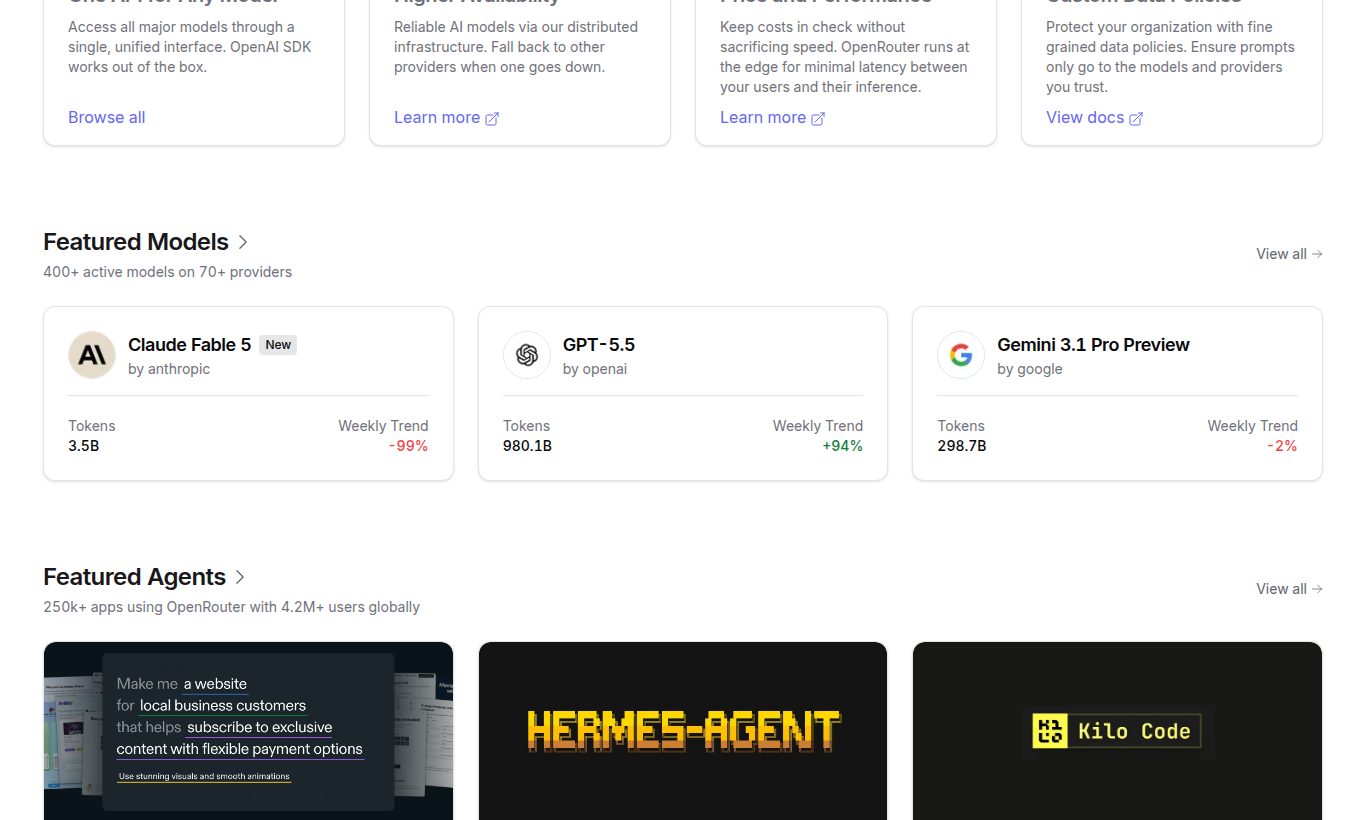Click '400+ active models on 70+ providers' text
The width and height of the screenshot is (1366, 820).
click(167, 272)
